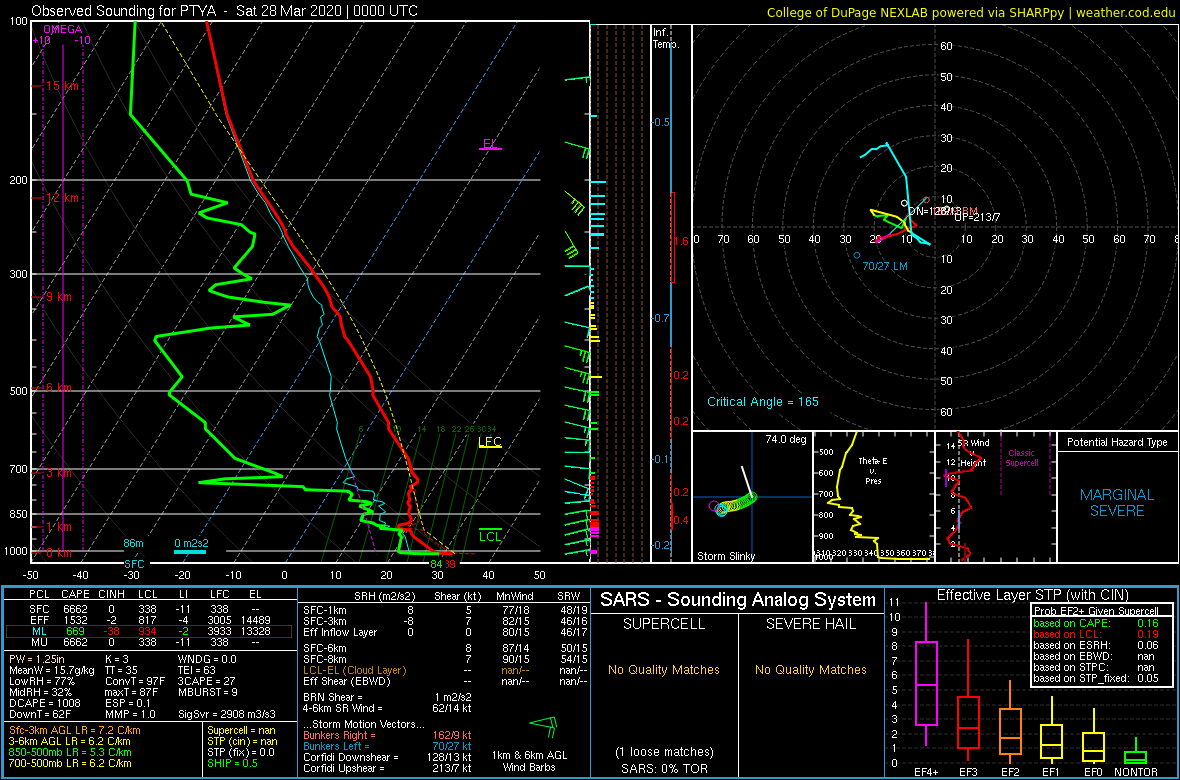Click the 'SARS: 0% TOR' text
Screen dimensions: 1180x780
tap(665, 767)
